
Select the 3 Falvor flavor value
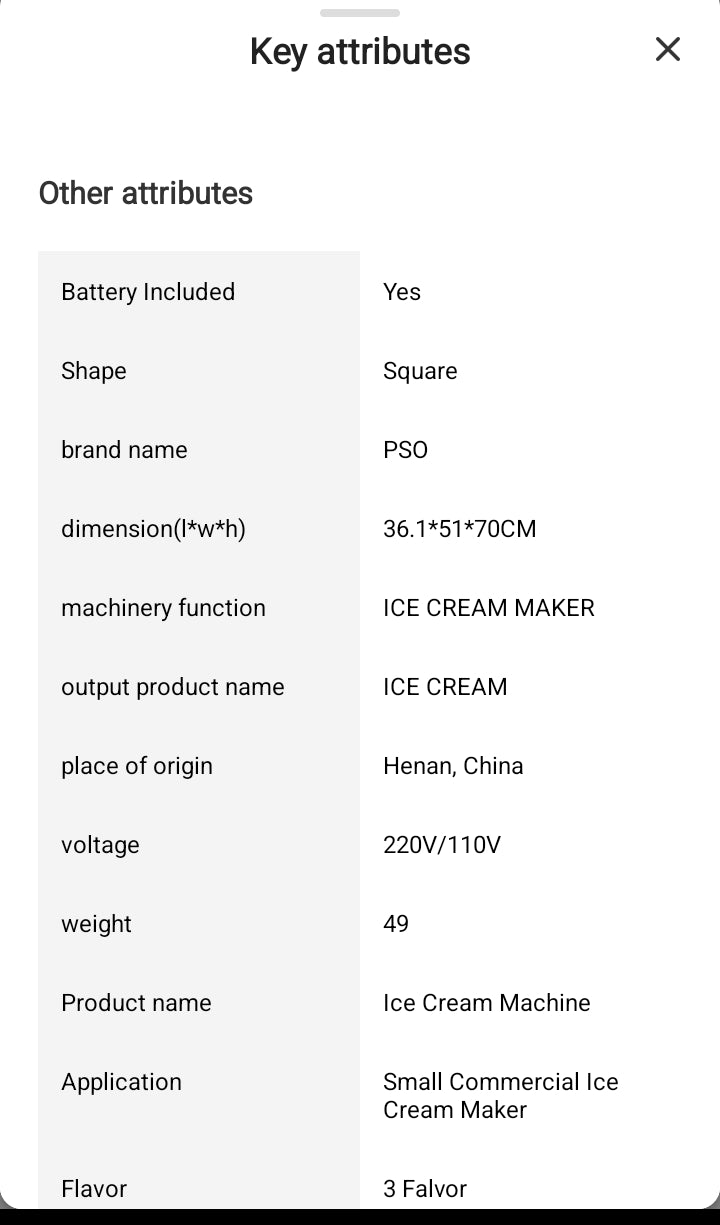tap(425, 1189)
